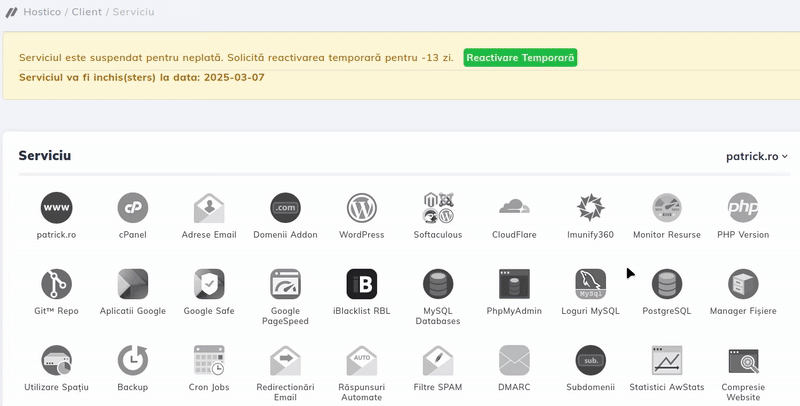Open Google Safe icon
800x406 pixels.
click(x=209, y=284)
